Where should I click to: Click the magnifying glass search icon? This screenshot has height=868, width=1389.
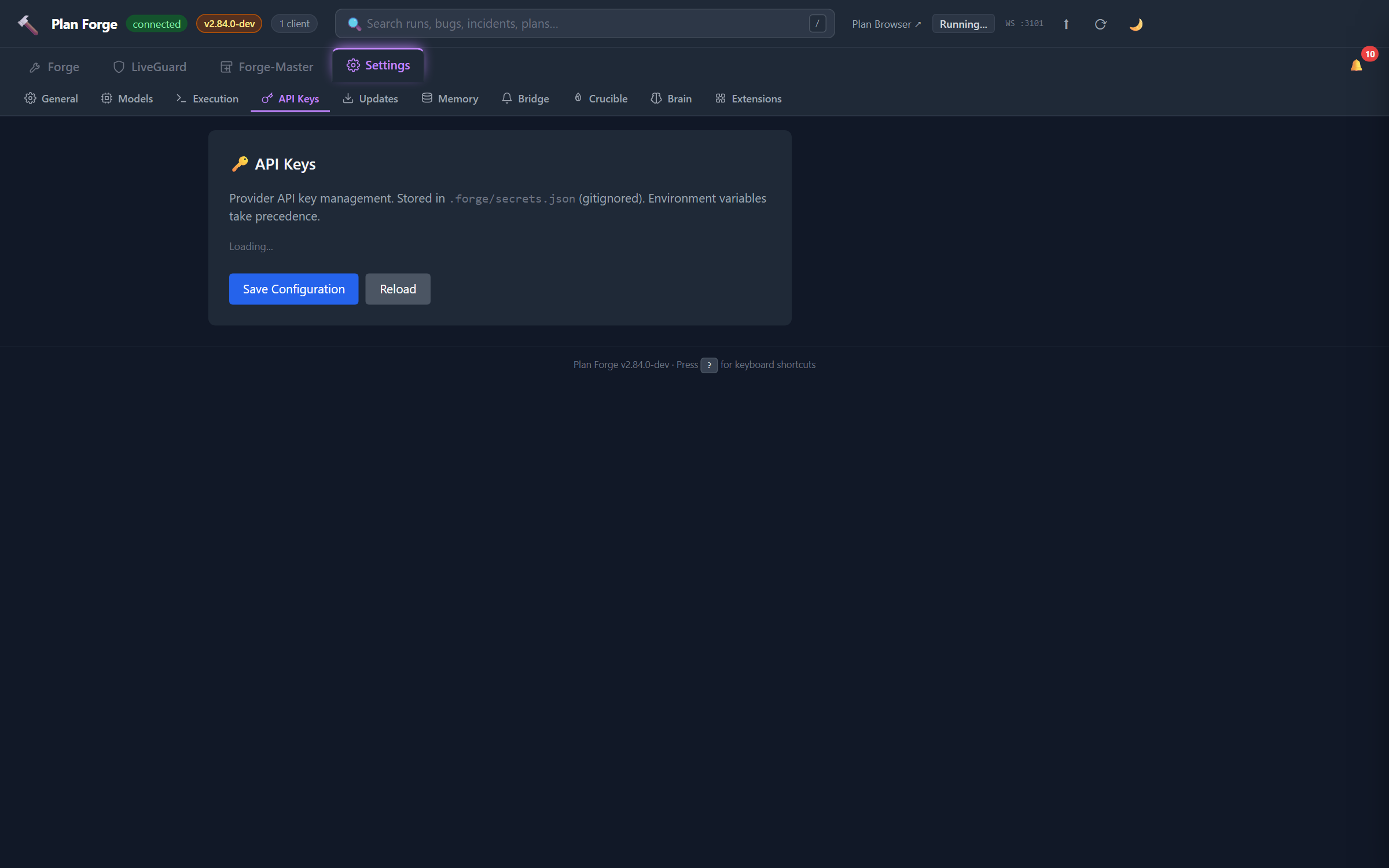(x=354, y=24)
